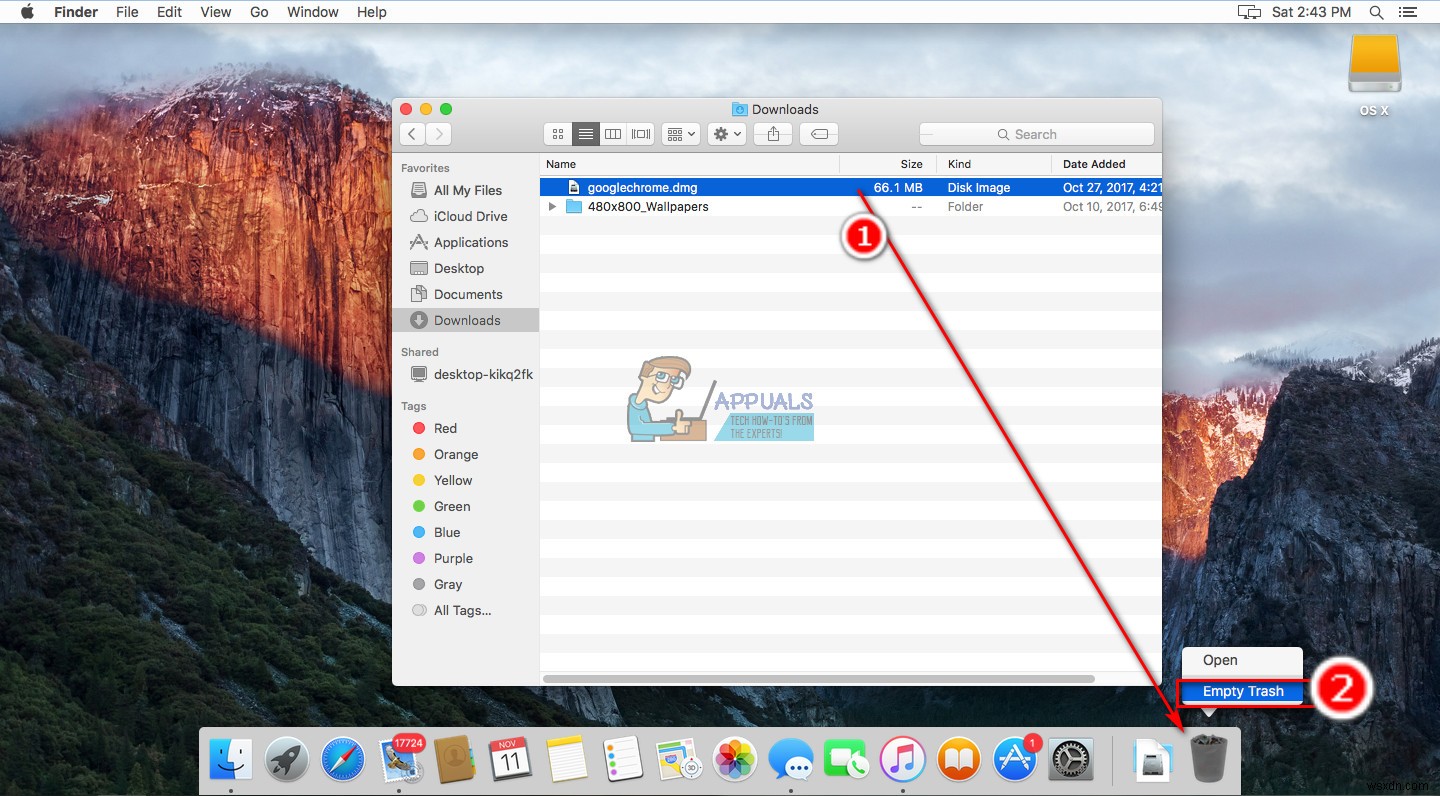Click the Trash icon in the Dock
1440x796 pixels.
tap(1208, 759)
